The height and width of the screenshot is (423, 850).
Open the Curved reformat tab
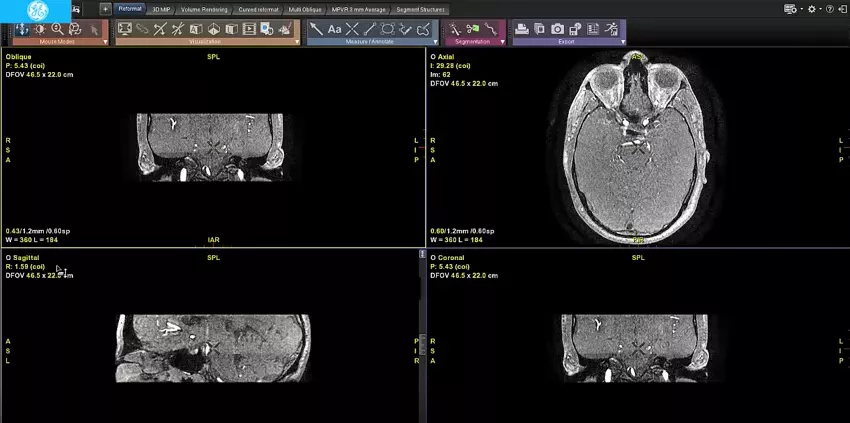(x=257, y=9)
